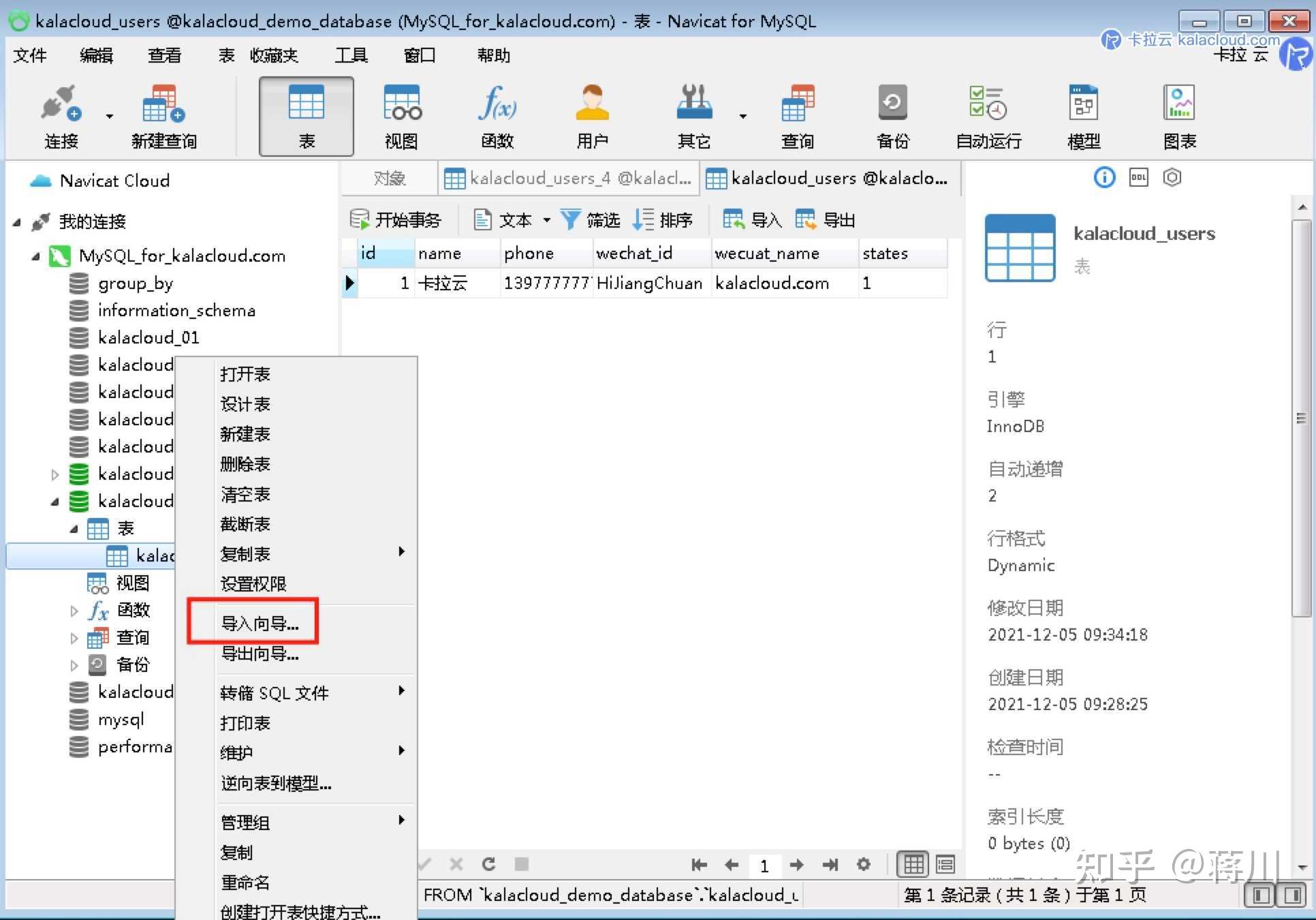Click the page number input showing 1
Screen dimensions: 1316x920
pos(764,864)
